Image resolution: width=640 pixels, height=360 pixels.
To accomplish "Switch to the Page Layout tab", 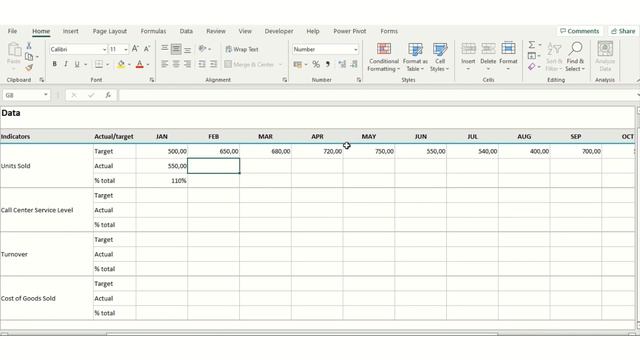I will point(109,31).
